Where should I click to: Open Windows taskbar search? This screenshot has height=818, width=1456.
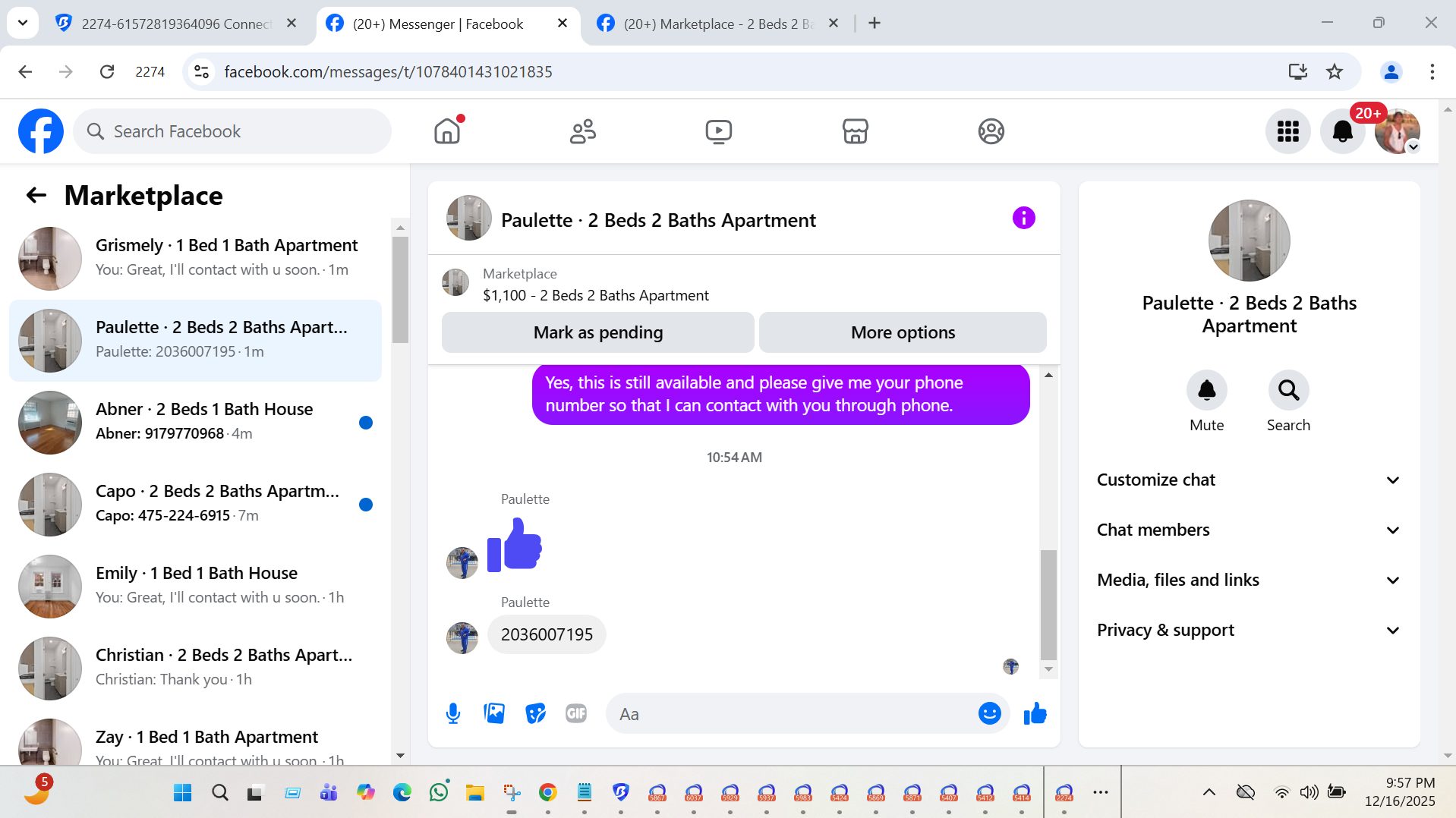tap(220, 793)
